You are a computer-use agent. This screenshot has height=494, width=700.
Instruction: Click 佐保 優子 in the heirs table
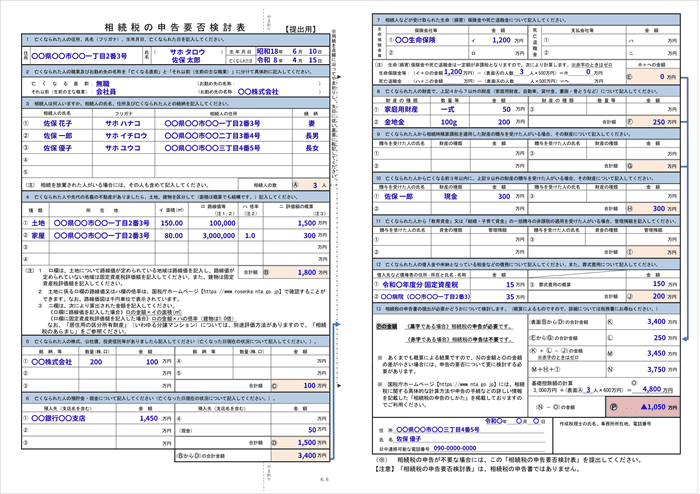(x=58, y=148)
